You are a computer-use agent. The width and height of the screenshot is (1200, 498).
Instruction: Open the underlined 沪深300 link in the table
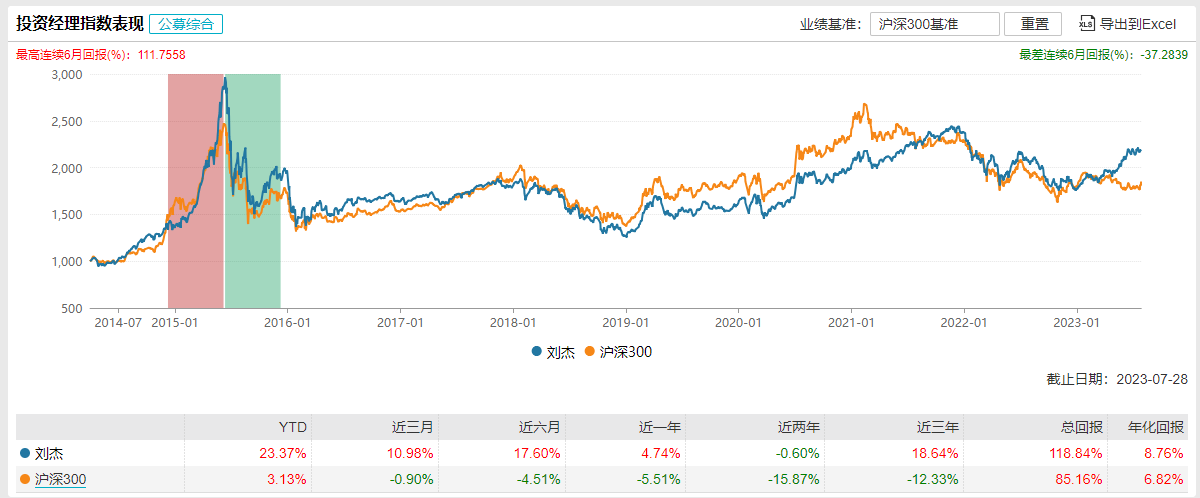click(61, 480)
